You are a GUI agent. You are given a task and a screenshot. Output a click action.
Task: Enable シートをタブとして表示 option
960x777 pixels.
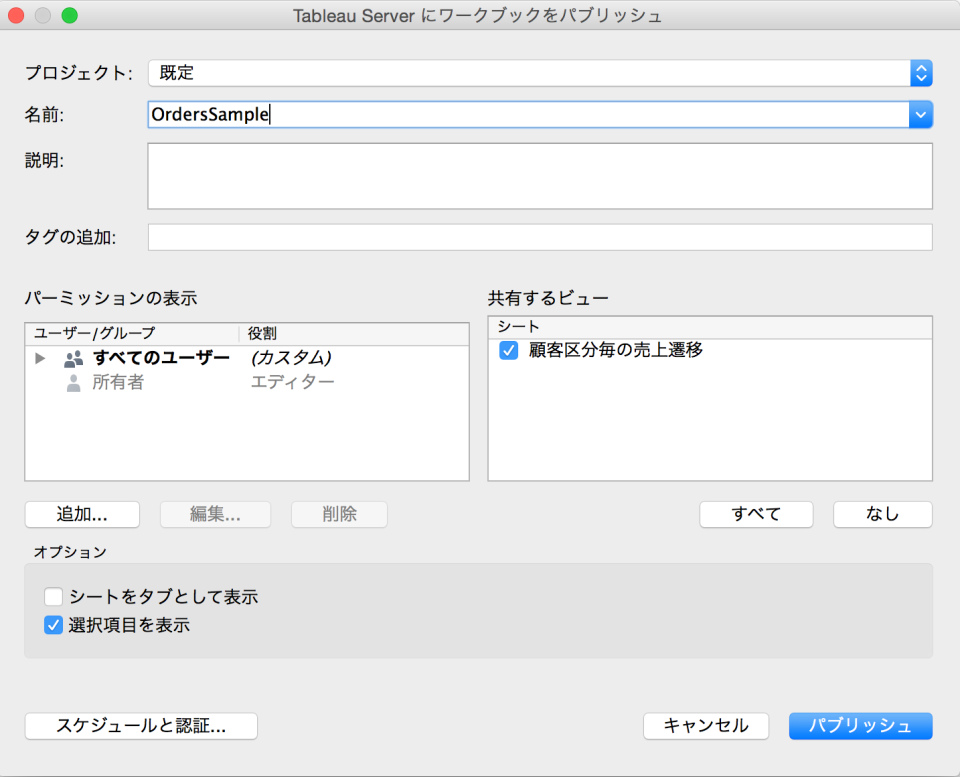click(x=53, y=596)
